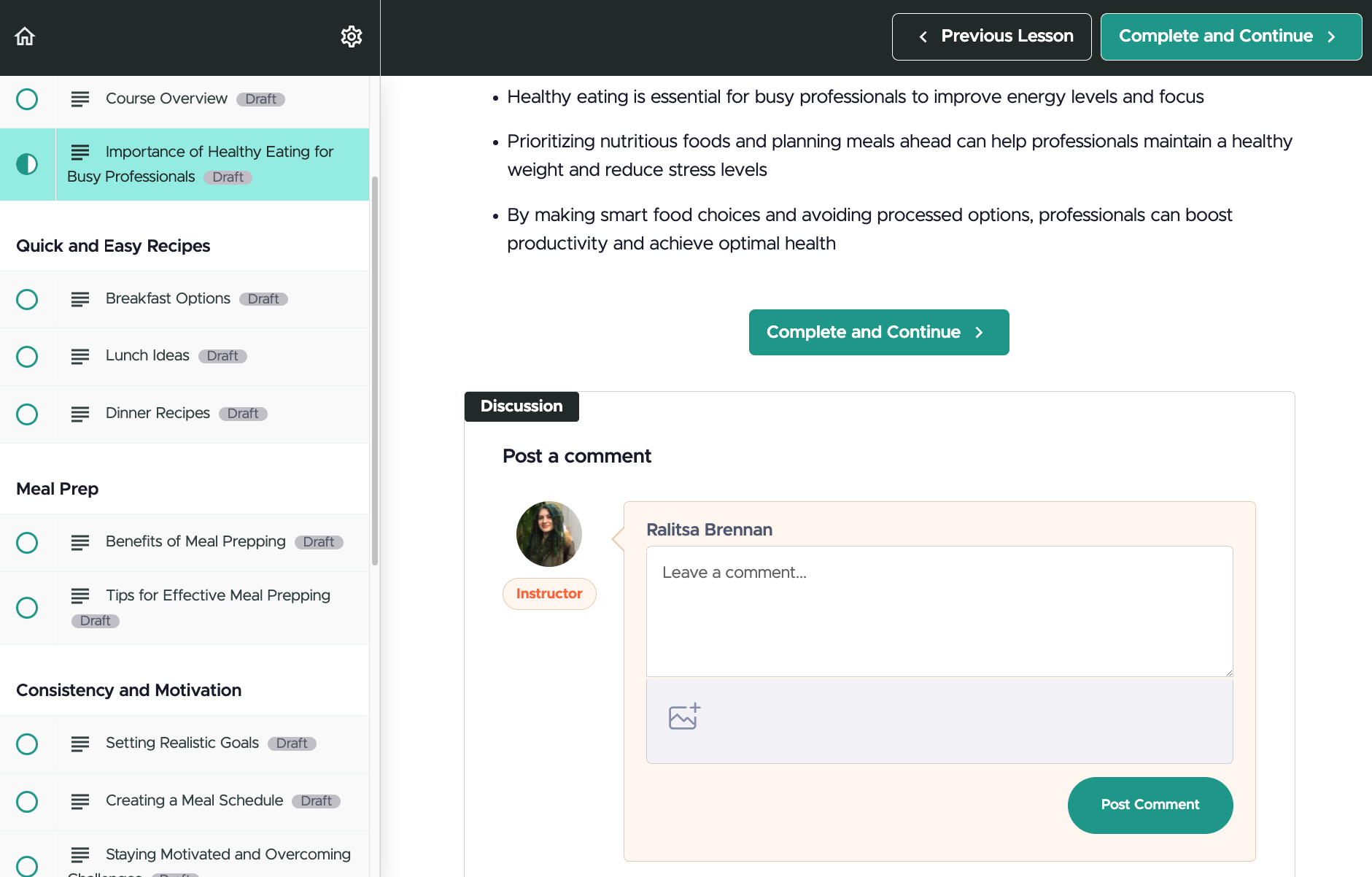The image size is (1372, 877).
Task: Click the lesson icon beside Setting Realistic Goals
Action: pos(80,743)
